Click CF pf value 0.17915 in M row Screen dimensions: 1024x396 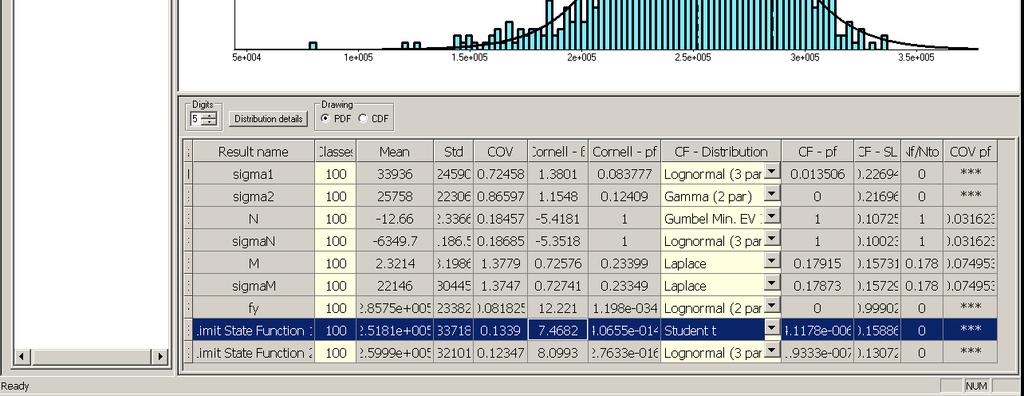pyautogui.click(x=818, y=263)
